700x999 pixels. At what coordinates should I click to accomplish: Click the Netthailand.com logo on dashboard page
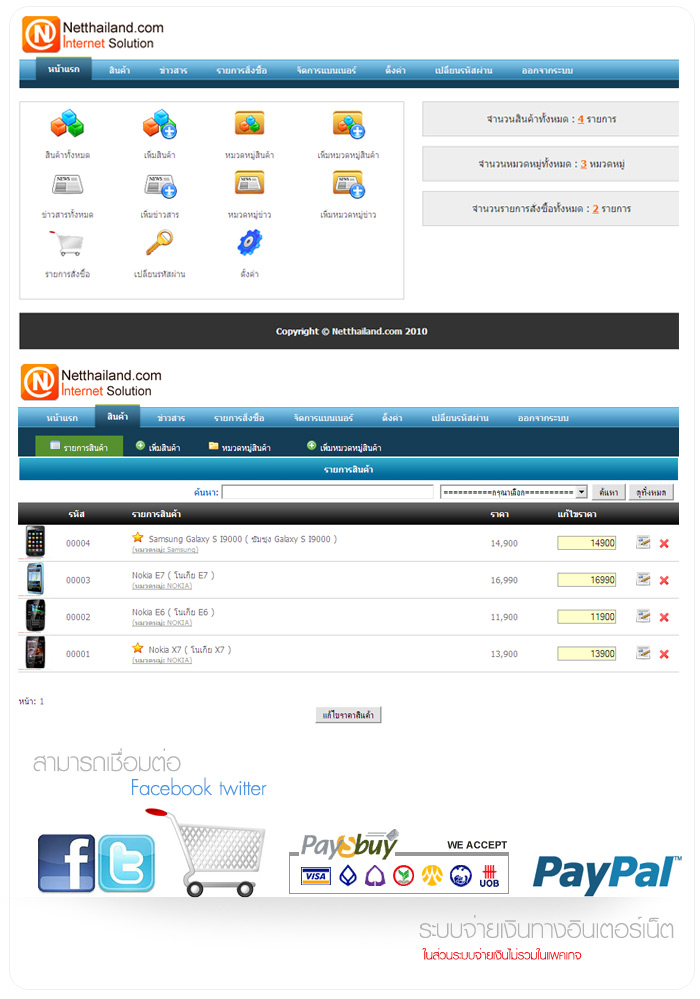tap(93, 34)
